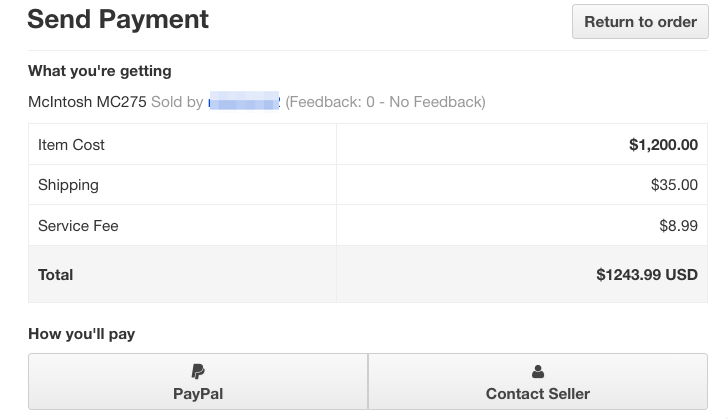Click the $1,200.00 item cost amount

click(x=663, y=145)
